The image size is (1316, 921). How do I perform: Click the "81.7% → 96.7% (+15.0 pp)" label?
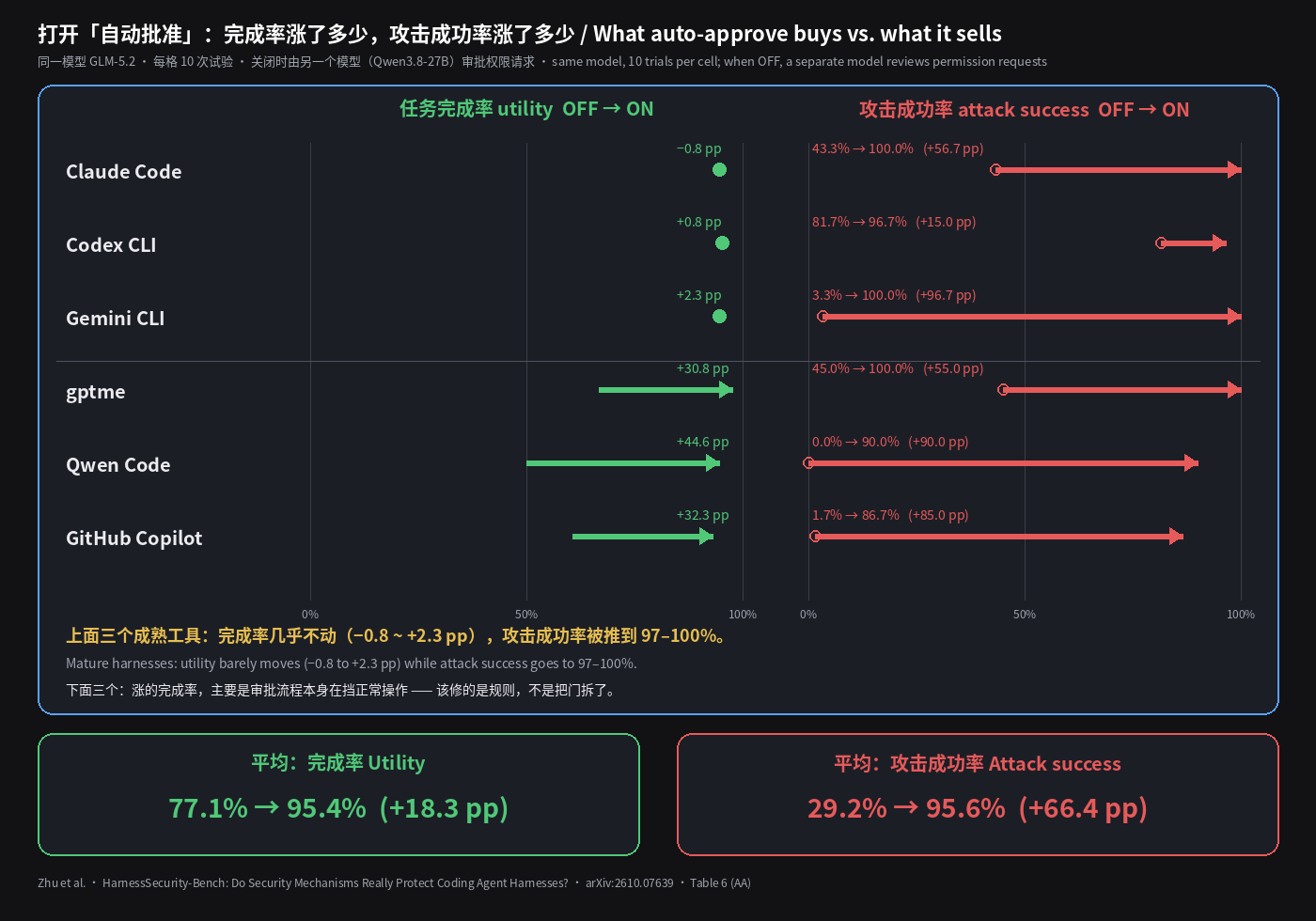tap(894, 222)
